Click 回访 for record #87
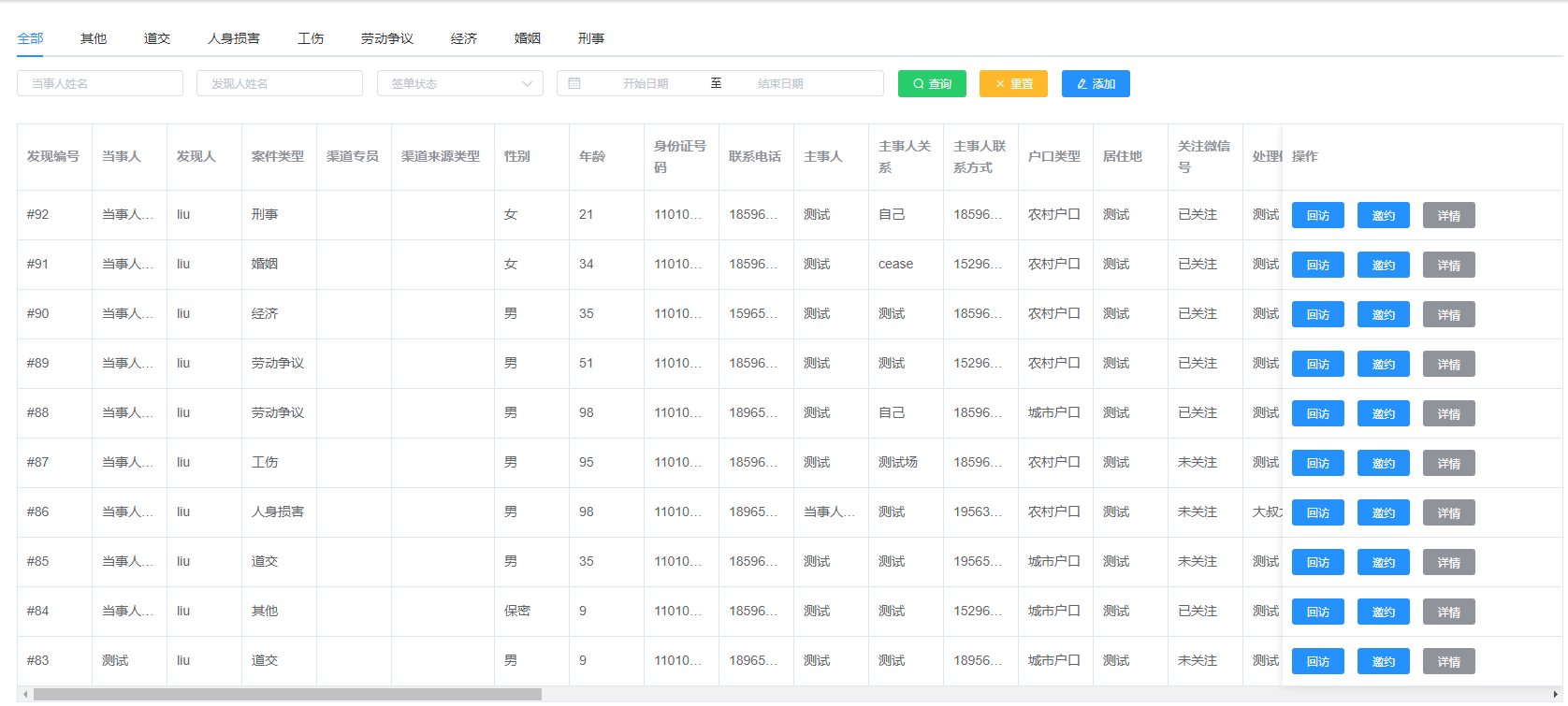Screen dimensions: 1568x706 coord(1318,463)
